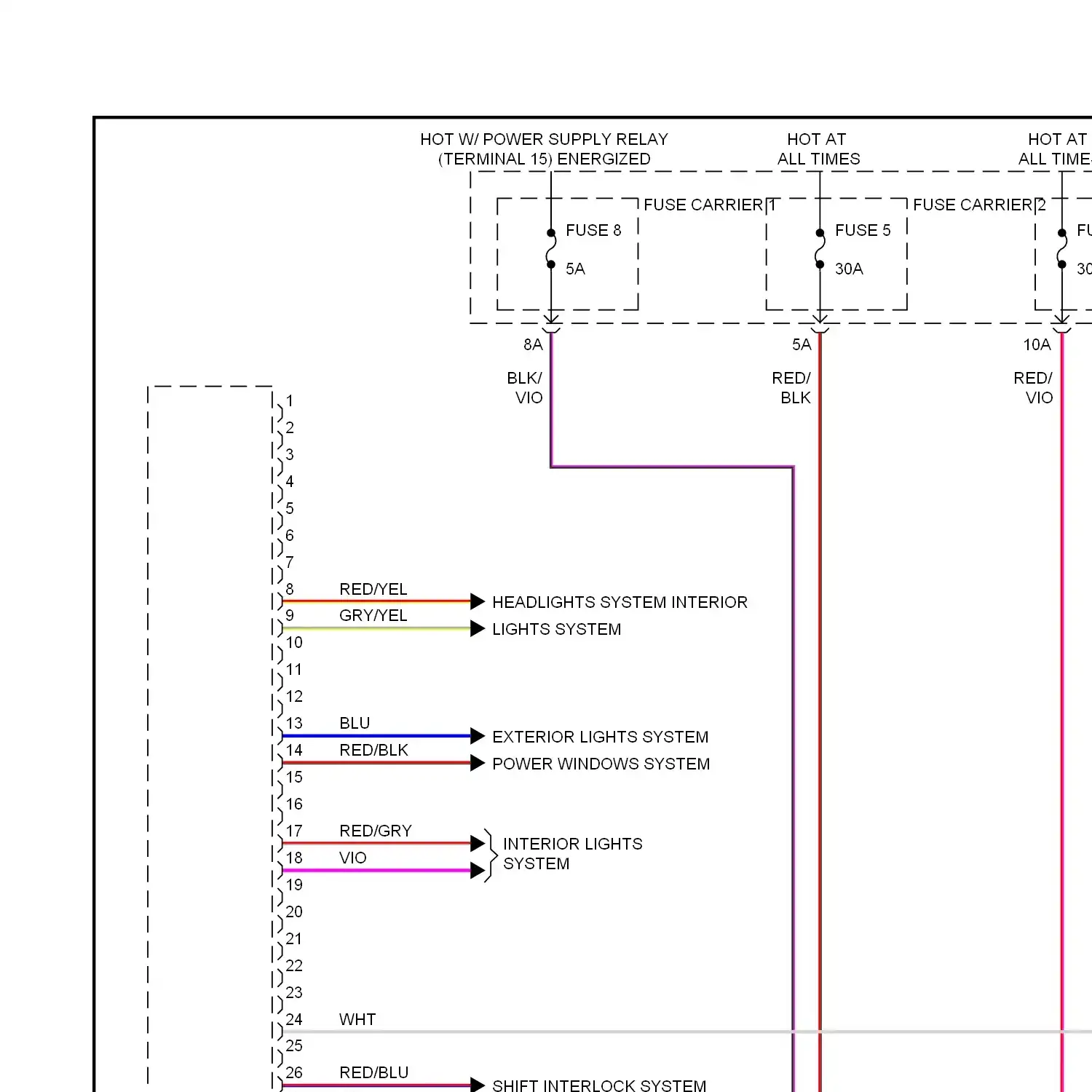This screenshot has width=1092, height=1092.
Task: Click connector pin number 5
Action: point(290,508)
